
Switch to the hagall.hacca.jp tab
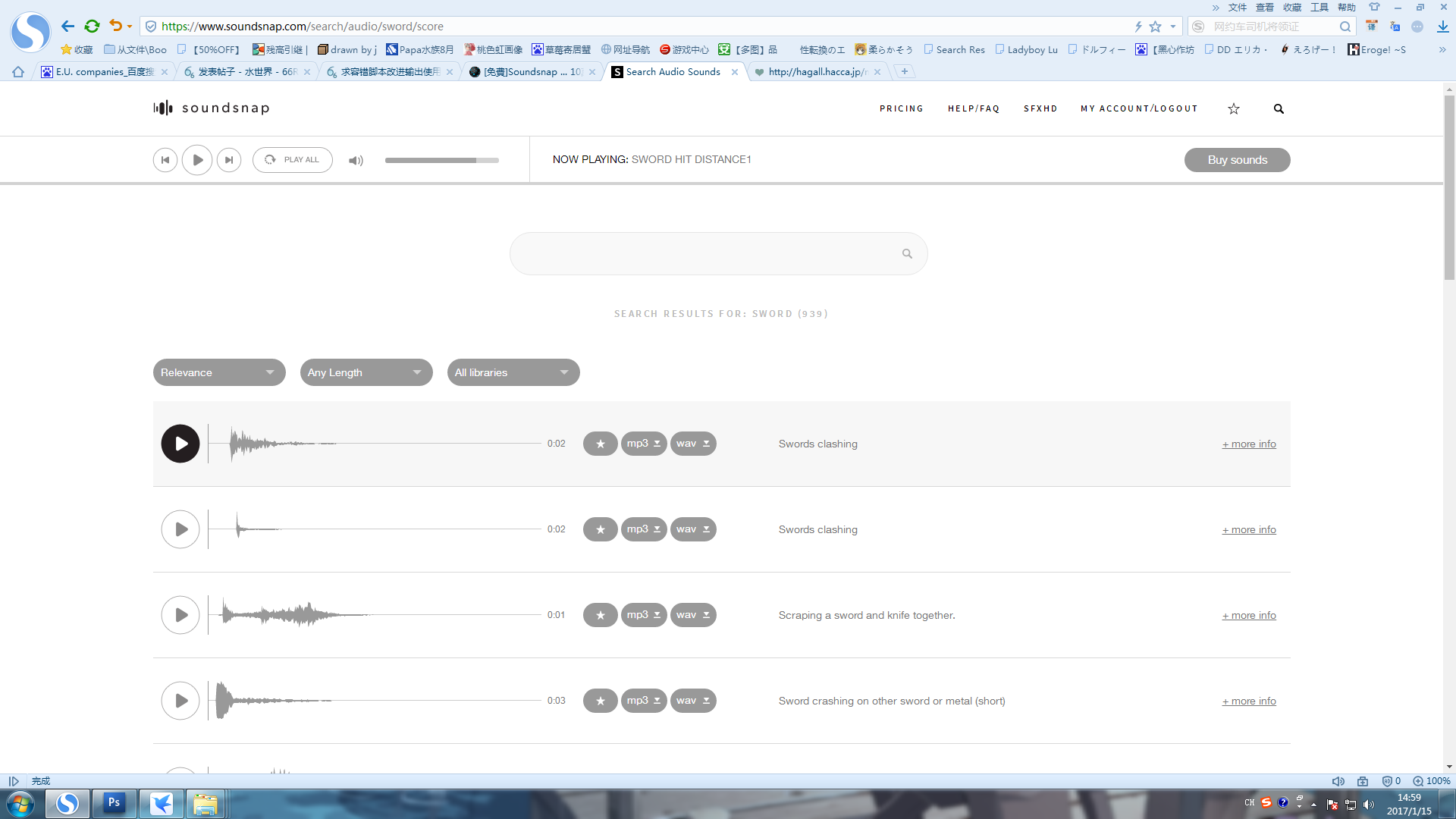[817, 72]
